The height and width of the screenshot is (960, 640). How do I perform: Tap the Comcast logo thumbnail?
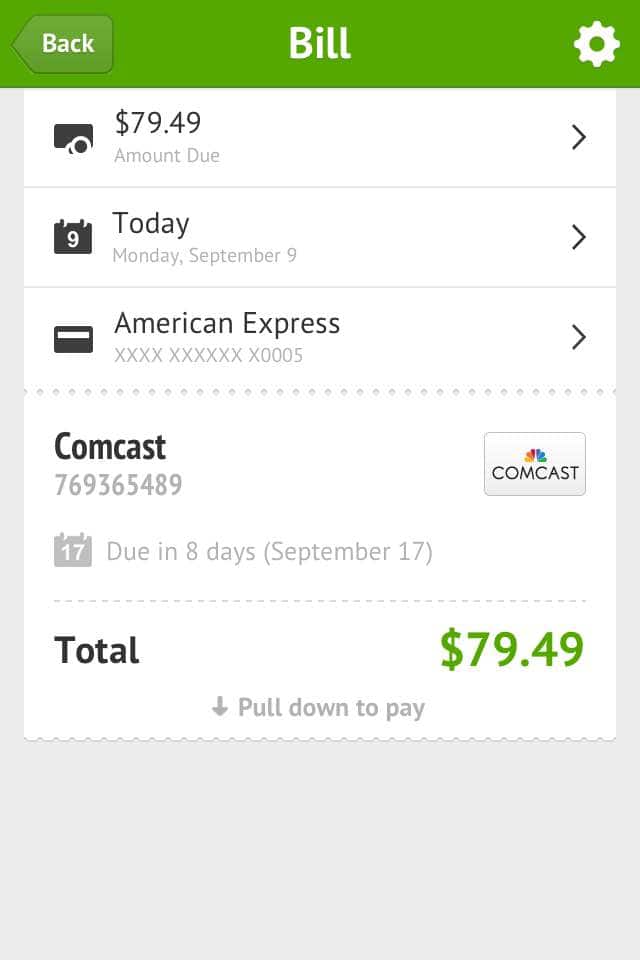click(x=535, y=464)
